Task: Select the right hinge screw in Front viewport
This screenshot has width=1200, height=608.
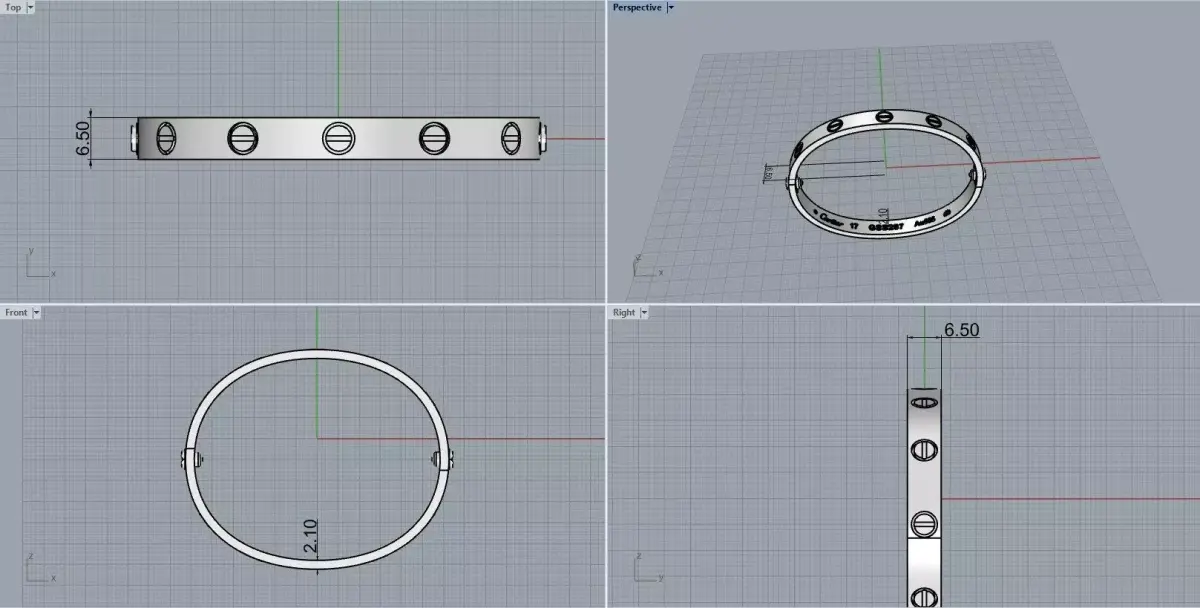Action: click(443, 459)
